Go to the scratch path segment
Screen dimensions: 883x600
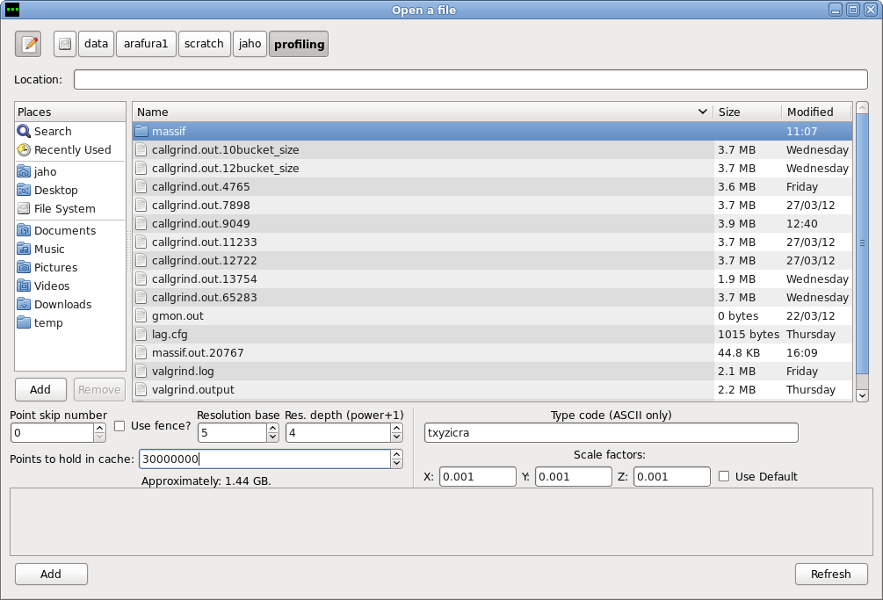click(204, 44)
